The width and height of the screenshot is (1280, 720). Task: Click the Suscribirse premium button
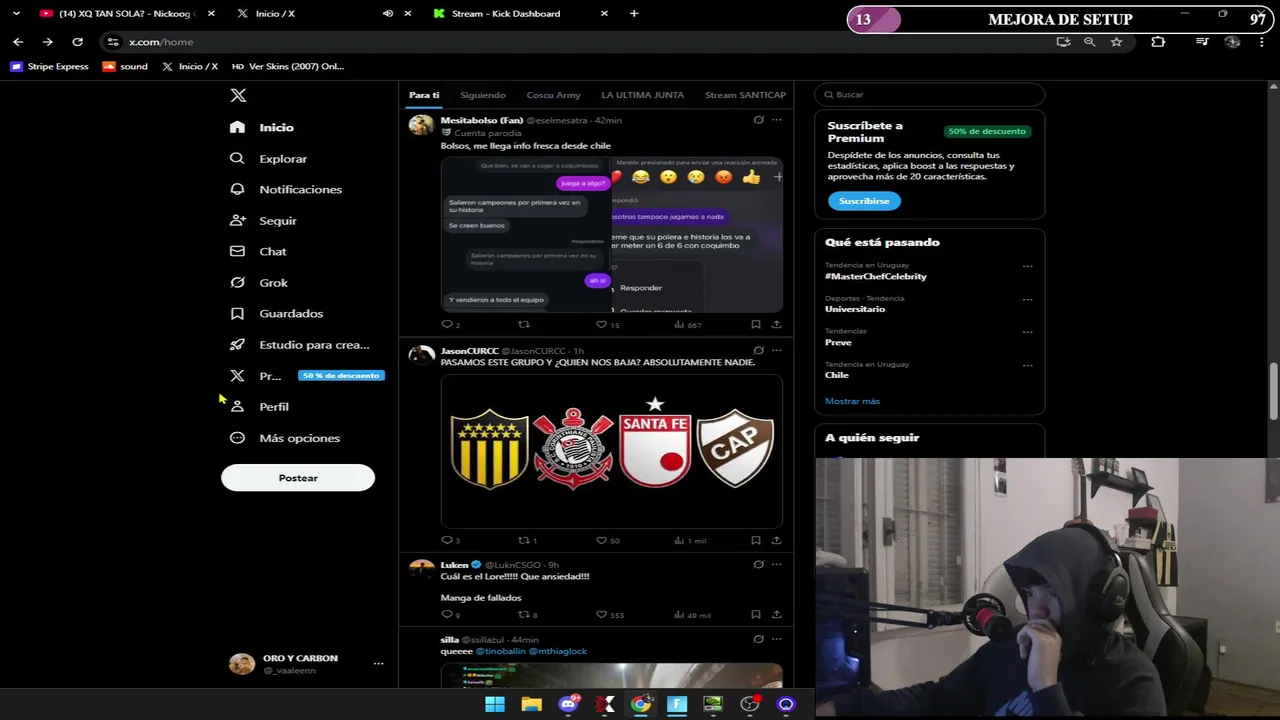pyautogui.click(x=864, y=201)
